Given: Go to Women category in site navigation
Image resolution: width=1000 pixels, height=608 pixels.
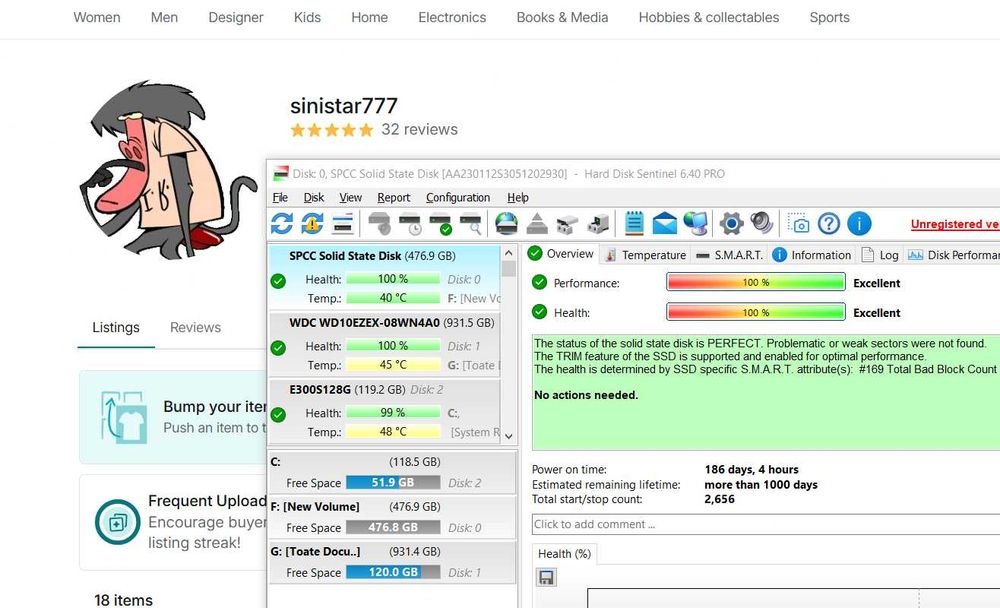Looking at the screenshot, I should coord(97,18).
